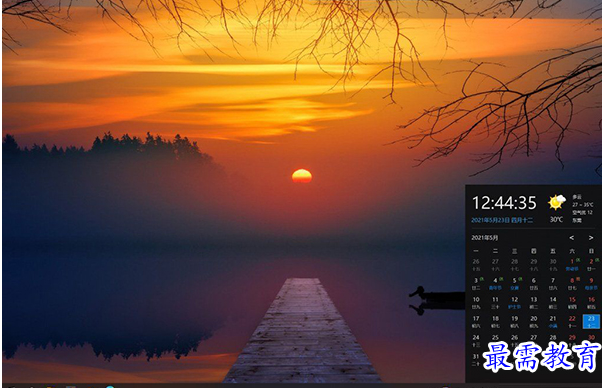Select May 4 in calendar
Image resolution: width=607 pixels, height=388 pixels.
coord(495,283)
